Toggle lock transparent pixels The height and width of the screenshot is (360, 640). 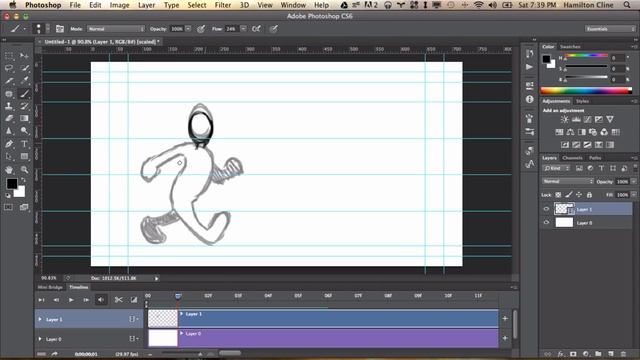558,195
